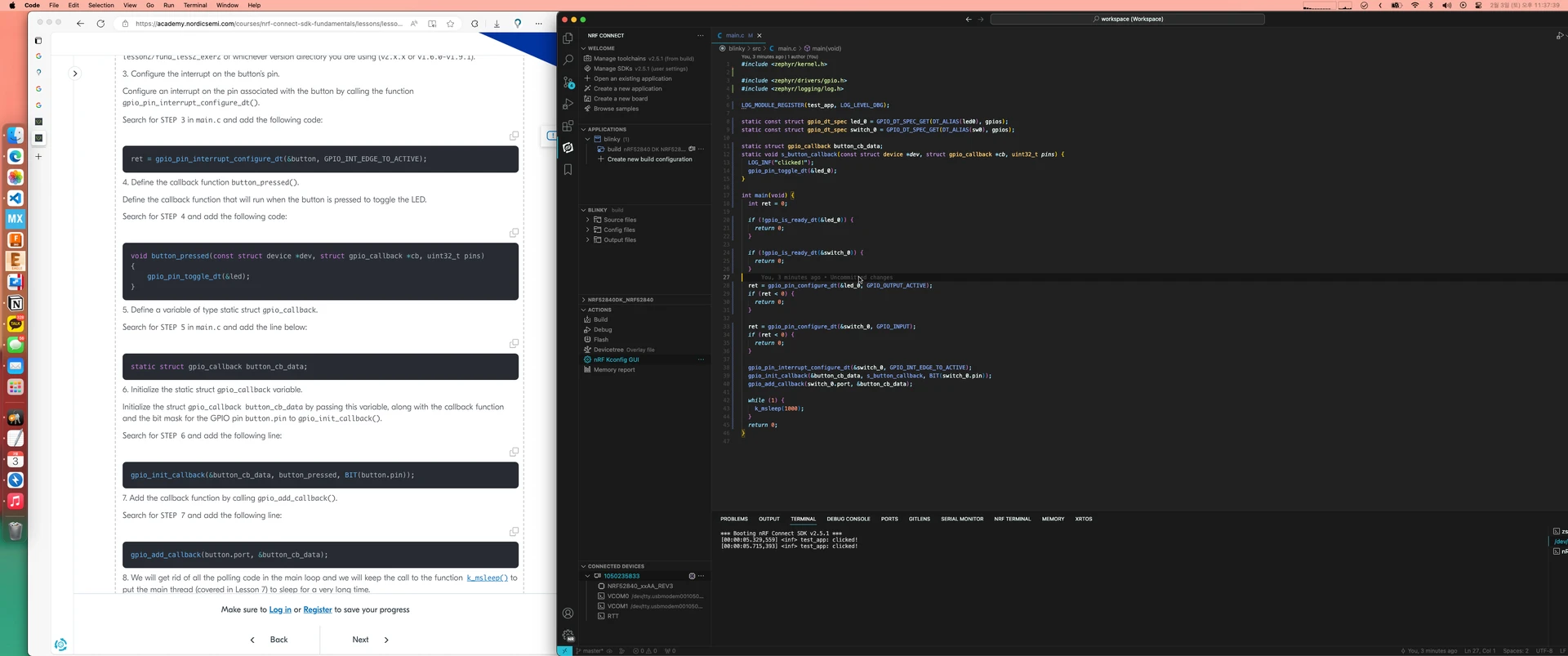Click the Search icon in activity bar
Screen dimensions: 1568x656
pyautogui.click(x=568, y=60)
